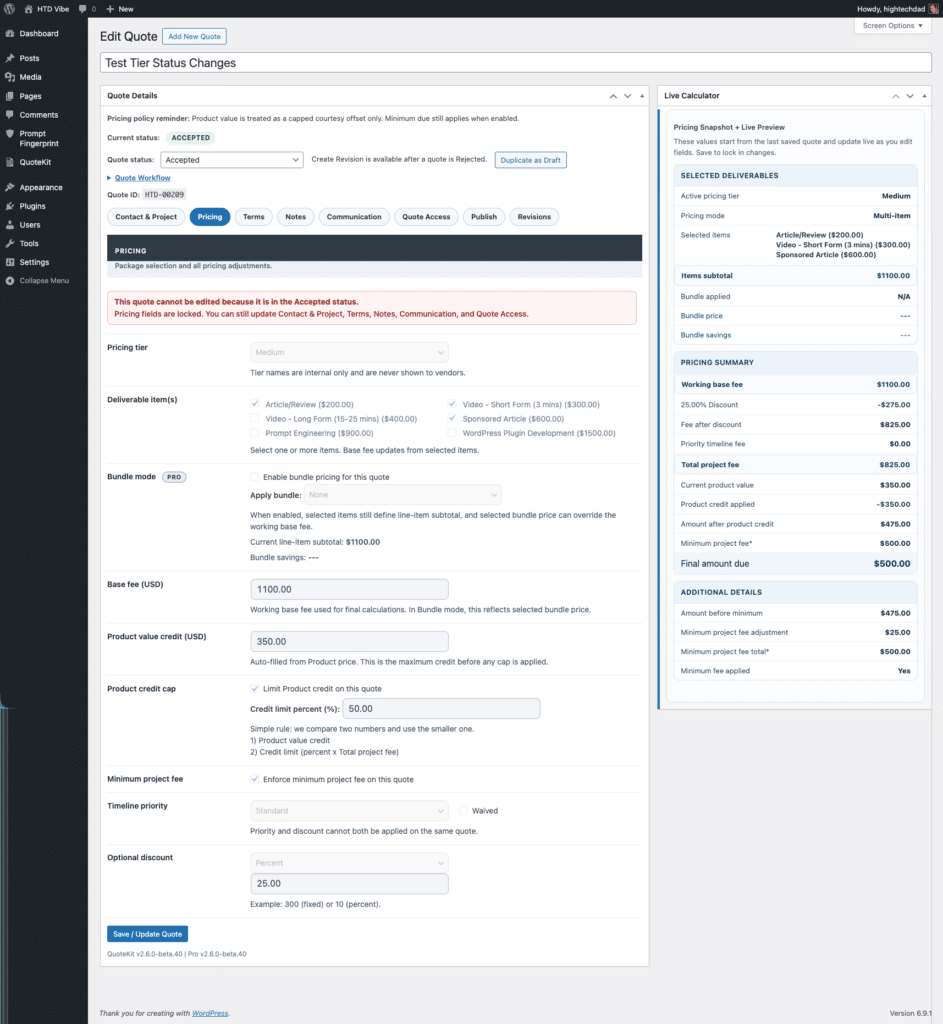
Task: Click the Collapse Menu arrow icon
Action: click(x=10, y=281)
